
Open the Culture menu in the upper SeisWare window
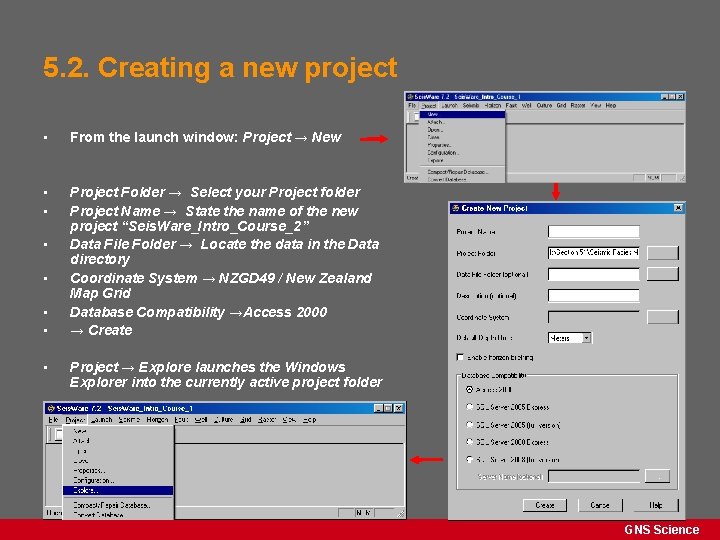click(544, 106)
